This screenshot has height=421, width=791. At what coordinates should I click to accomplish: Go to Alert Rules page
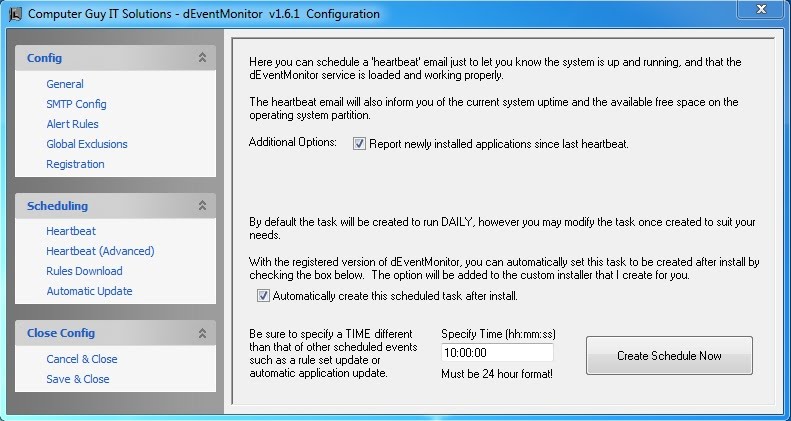point(72,124)
